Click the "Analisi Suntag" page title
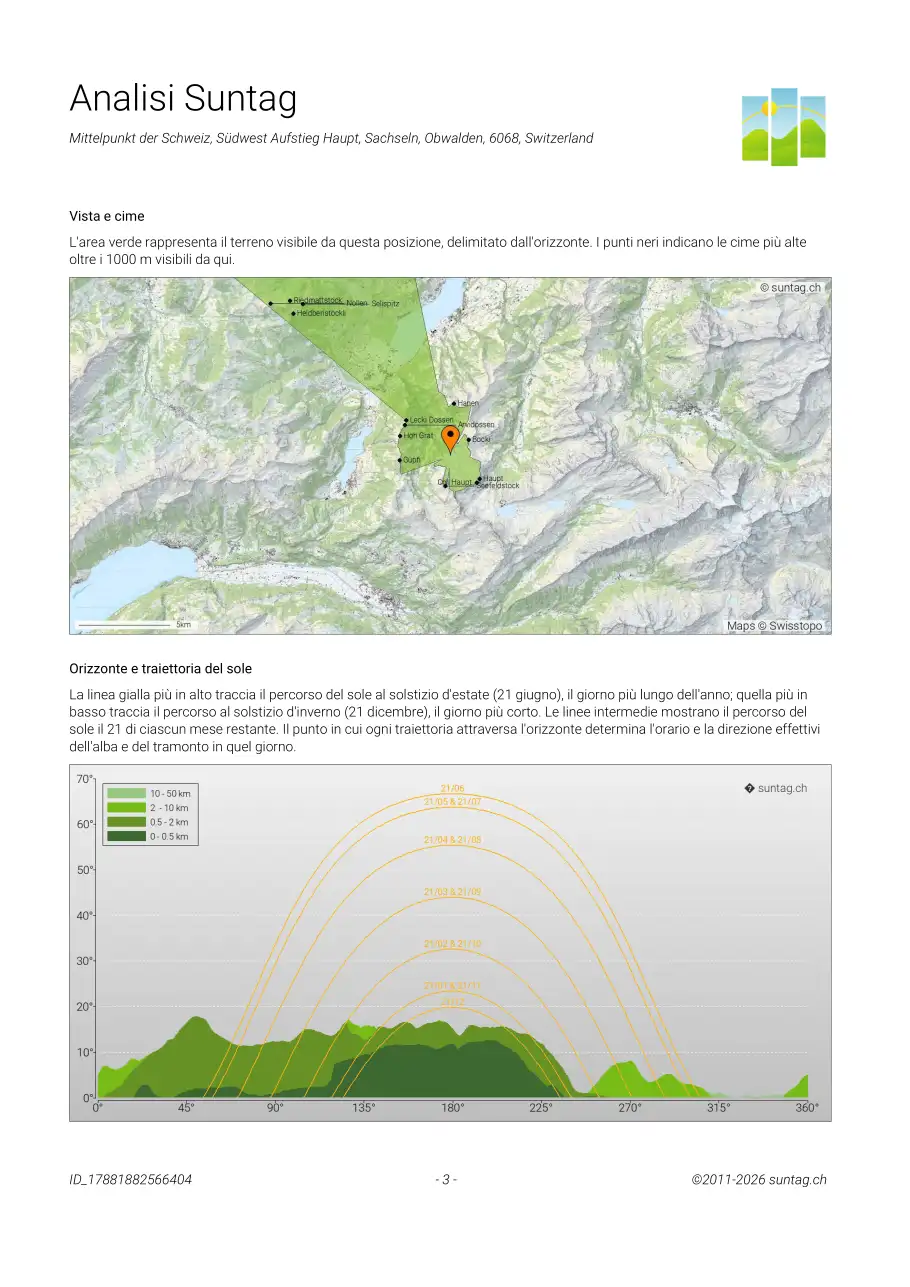 click(183, 99)
